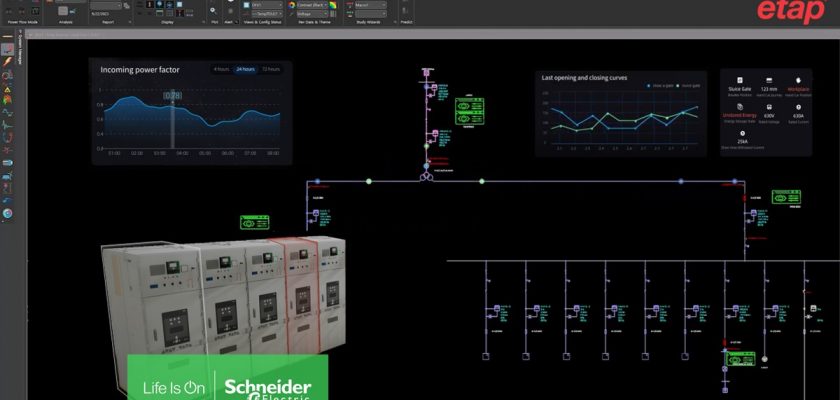This screenshot has height=400, width=840.
Task: Toggle the 'invert gate' legend series
Action: 688,85
